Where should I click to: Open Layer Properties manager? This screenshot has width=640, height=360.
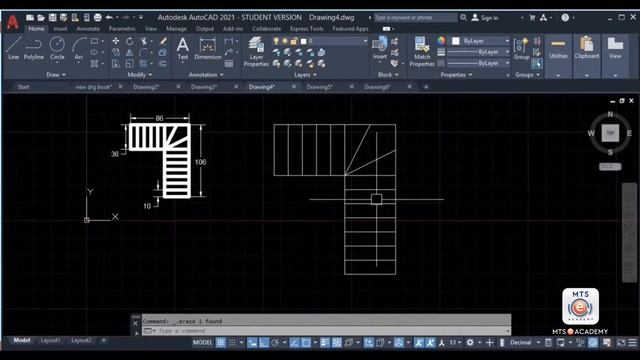[x=256, y=51]
